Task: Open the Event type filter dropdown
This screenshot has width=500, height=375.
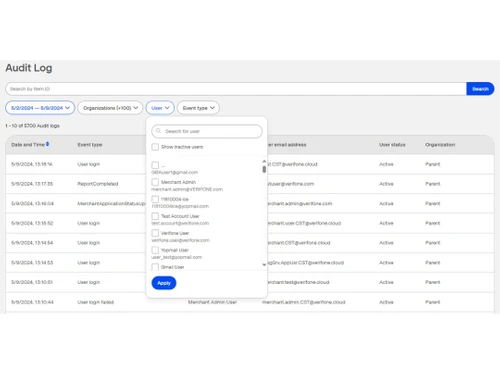Action: 198,108
